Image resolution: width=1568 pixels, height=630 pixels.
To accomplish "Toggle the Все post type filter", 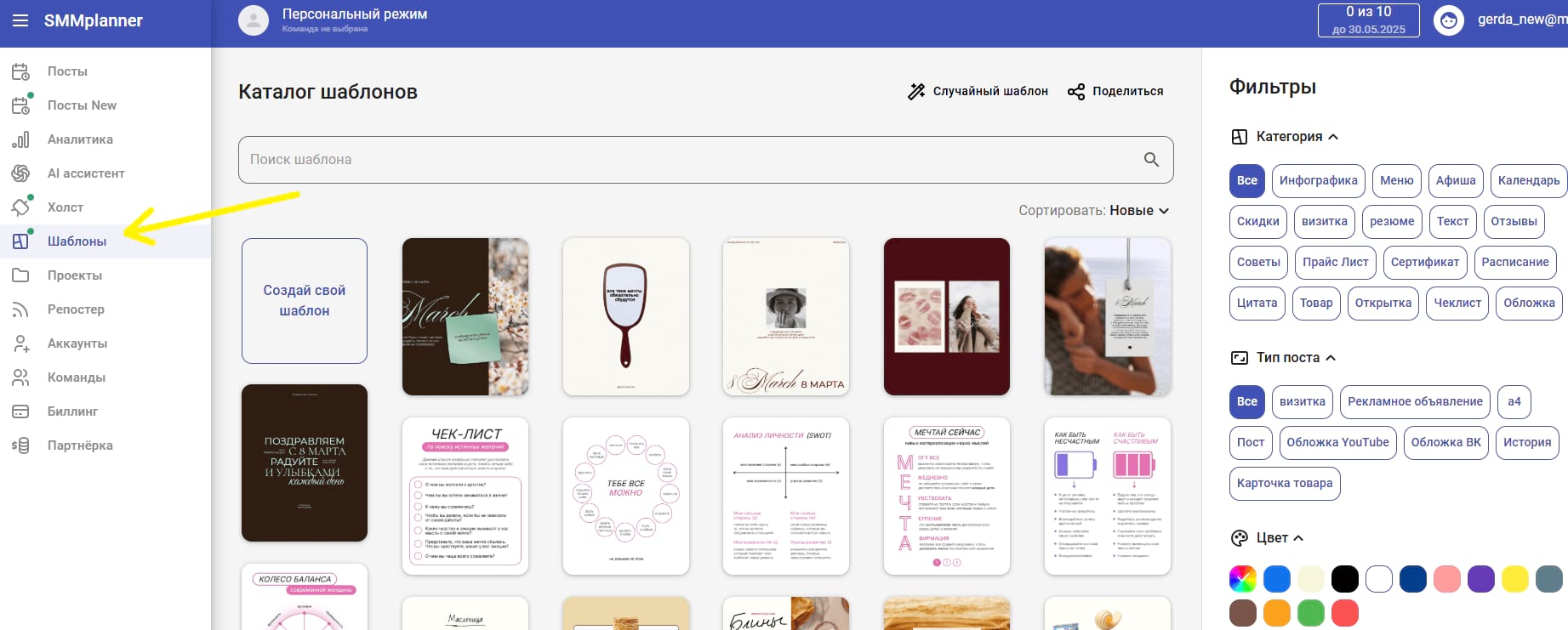I will (x=1247, y=401).
